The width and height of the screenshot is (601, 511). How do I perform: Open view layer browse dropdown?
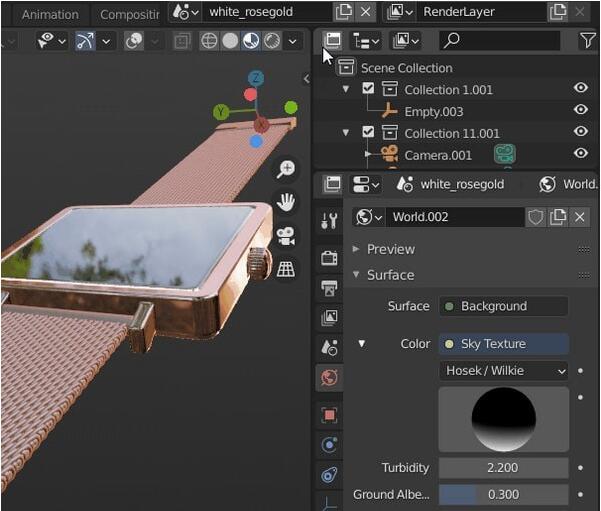(399, 12)
